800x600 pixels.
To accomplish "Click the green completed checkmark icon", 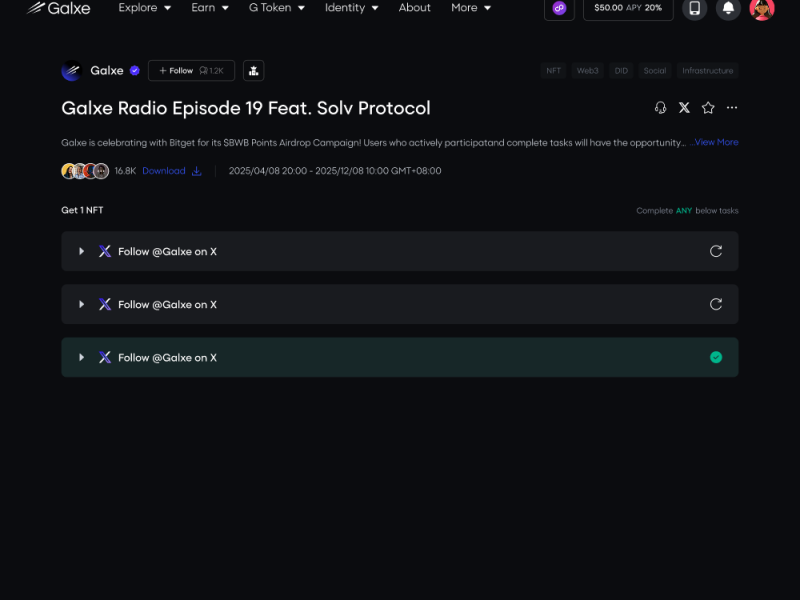I will click(716, 357).
